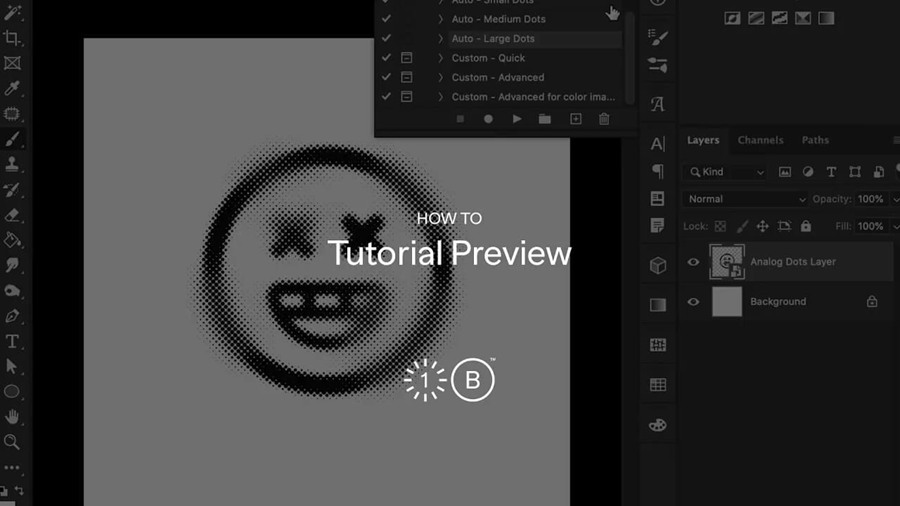Screen dimensions: 900x506
Task: Open the Paths tab
Action: click(x=815, y=140)
